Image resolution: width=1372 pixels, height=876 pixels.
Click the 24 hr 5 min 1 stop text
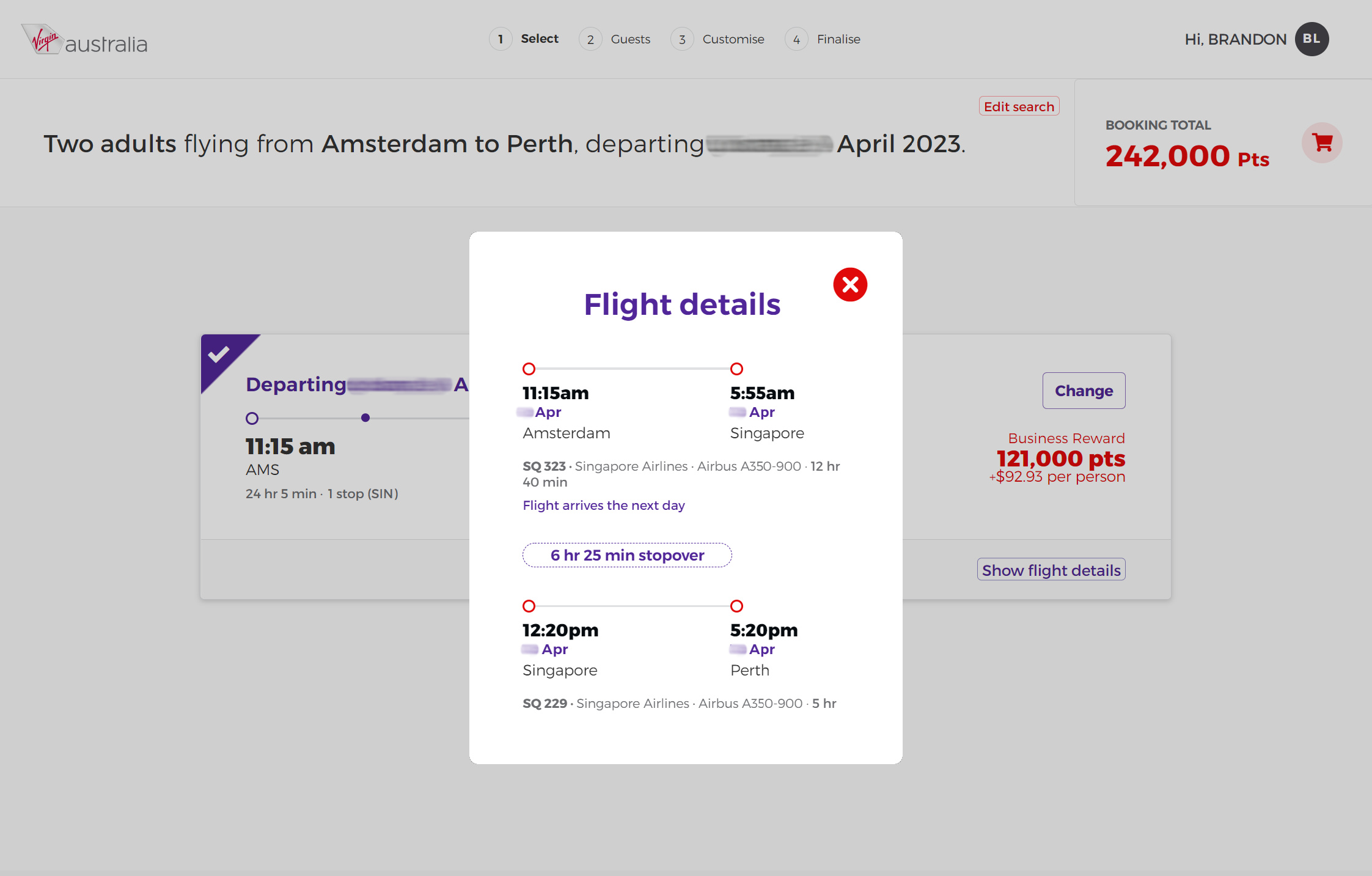(x=322, y=494)
